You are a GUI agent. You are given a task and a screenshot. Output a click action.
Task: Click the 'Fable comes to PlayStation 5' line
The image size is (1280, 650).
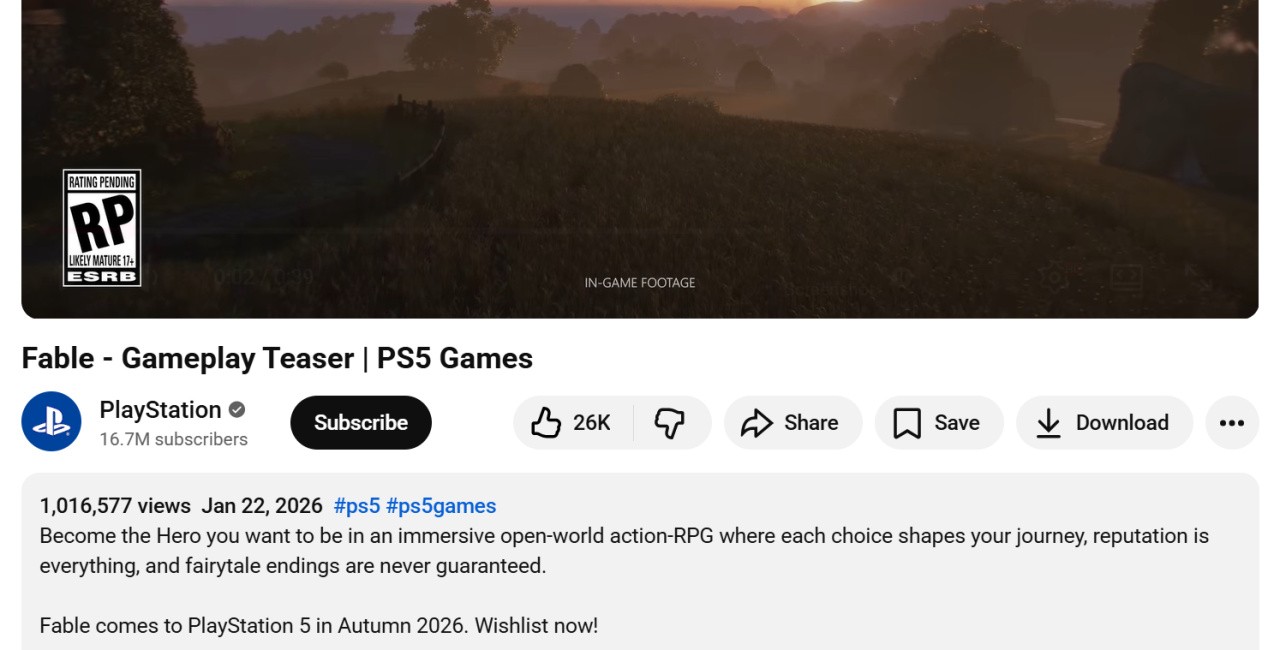[318, 626]
